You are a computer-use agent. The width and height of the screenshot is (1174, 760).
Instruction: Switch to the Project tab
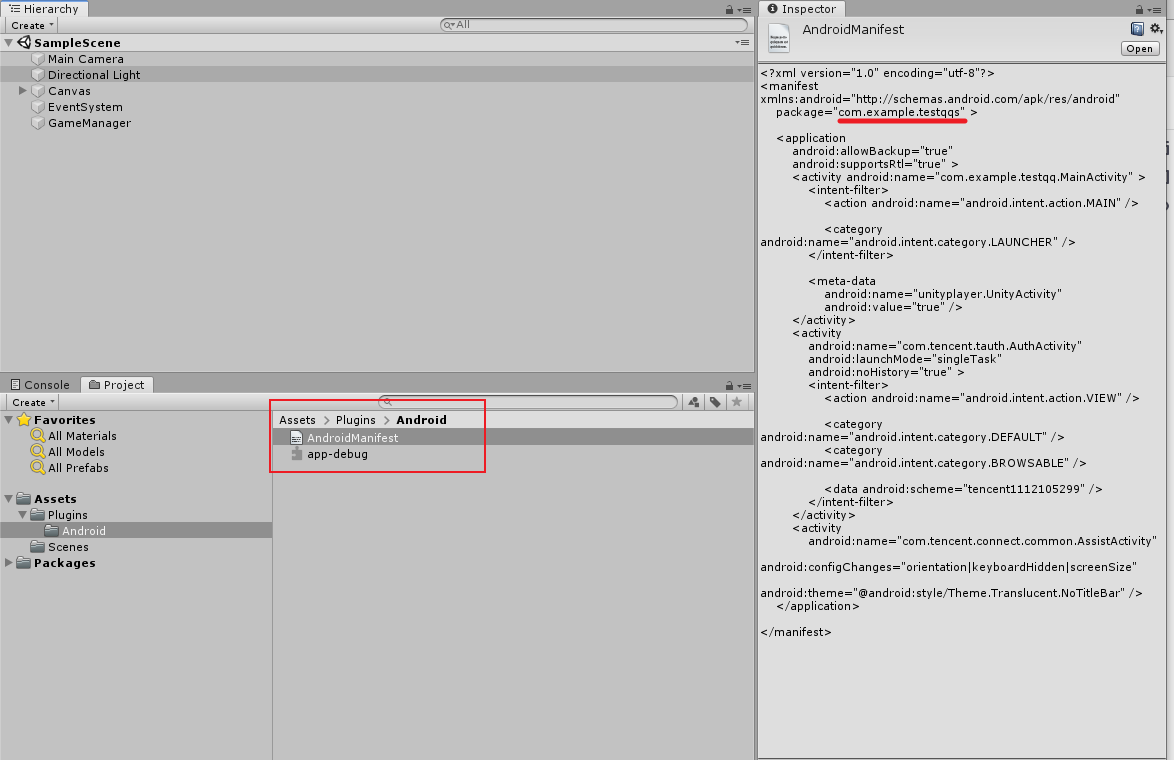coord(116,385)
